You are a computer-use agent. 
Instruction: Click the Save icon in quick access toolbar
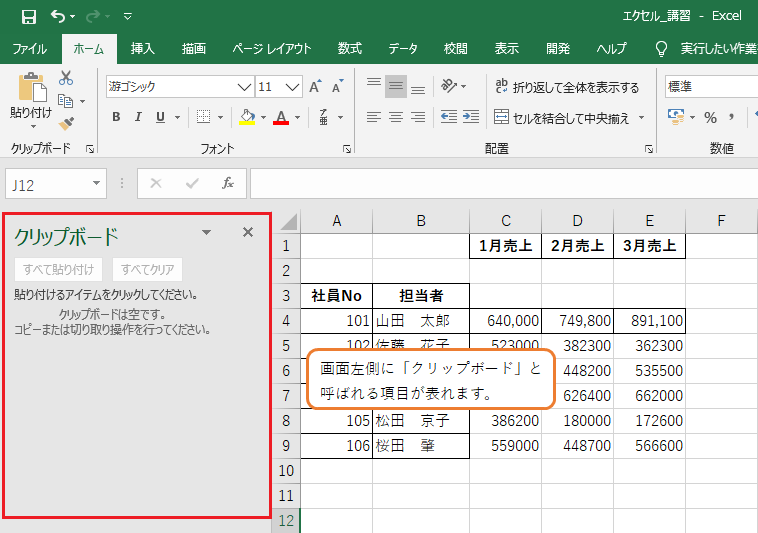pyautogui.click(x=29, y=17)
